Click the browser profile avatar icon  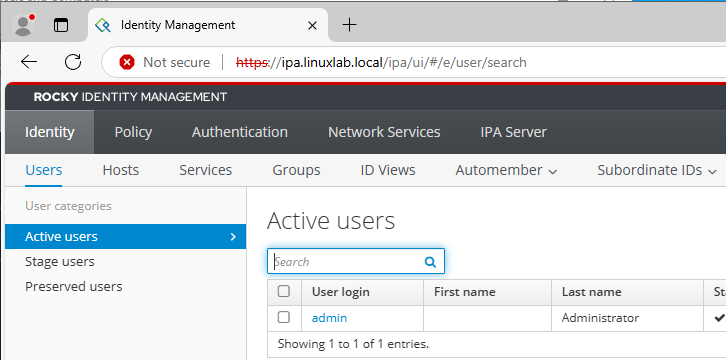(x=23, y=25)
